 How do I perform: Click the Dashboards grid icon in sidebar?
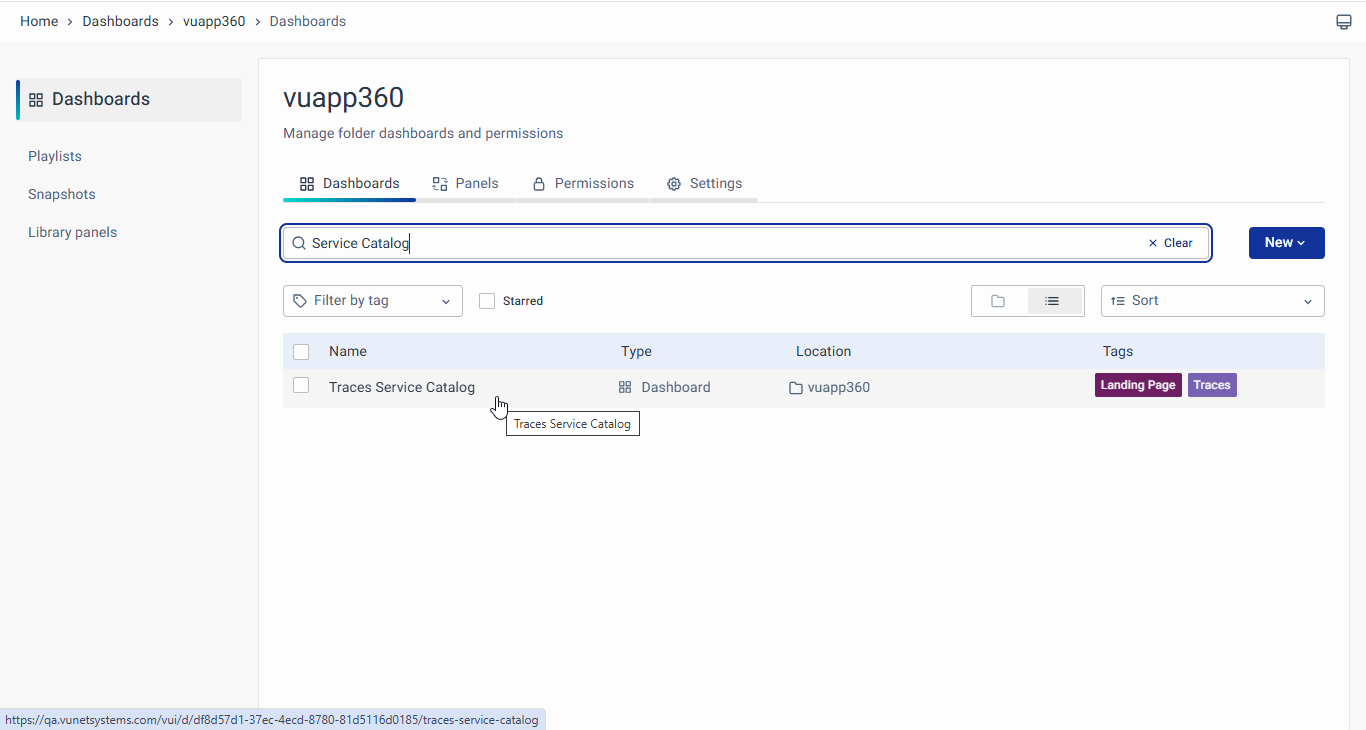pos(36,100)
